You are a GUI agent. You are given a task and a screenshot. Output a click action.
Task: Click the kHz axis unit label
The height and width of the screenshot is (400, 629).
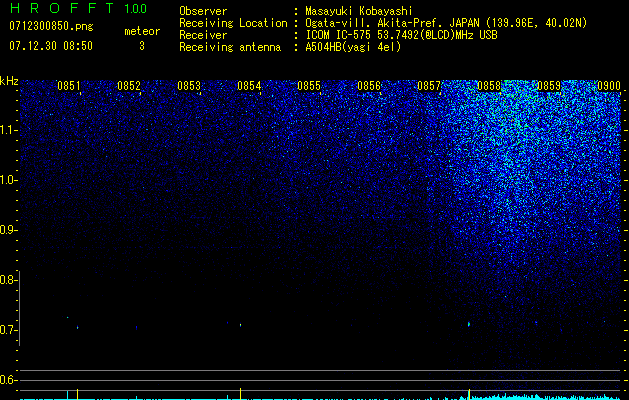coord(9,81)
